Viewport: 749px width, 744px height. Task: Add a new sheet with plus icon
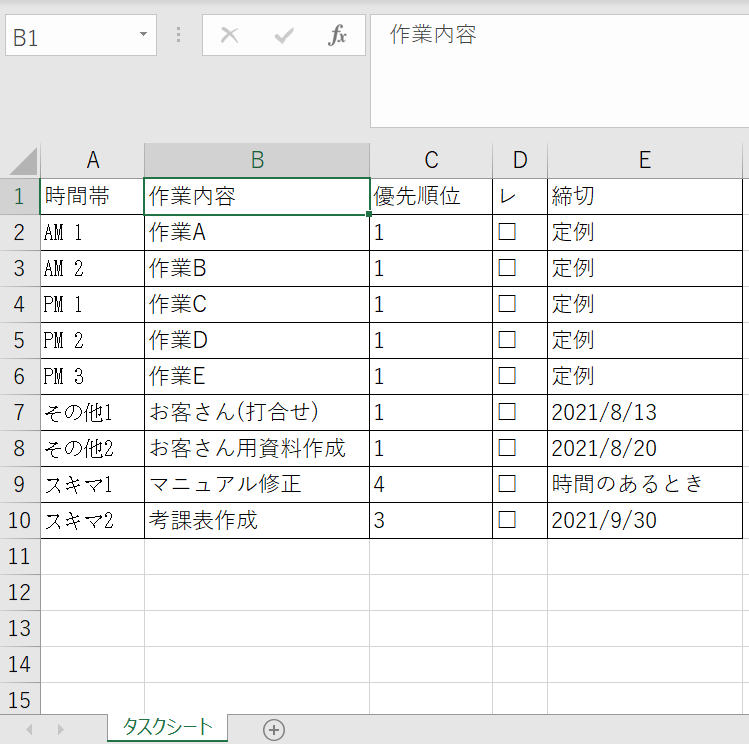(274, 730)
